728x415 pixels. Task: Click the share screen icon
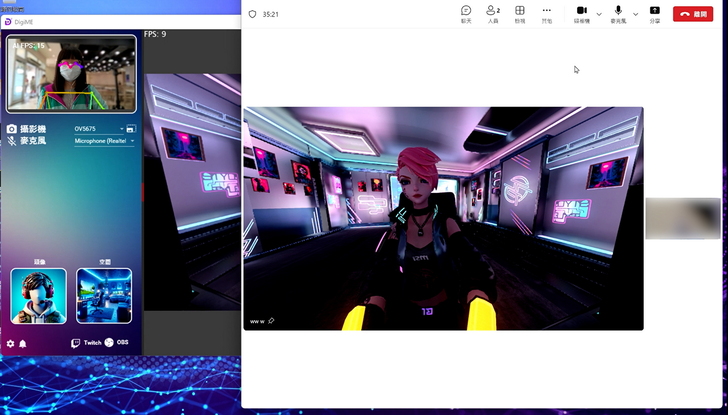click(x=655, y=13)
